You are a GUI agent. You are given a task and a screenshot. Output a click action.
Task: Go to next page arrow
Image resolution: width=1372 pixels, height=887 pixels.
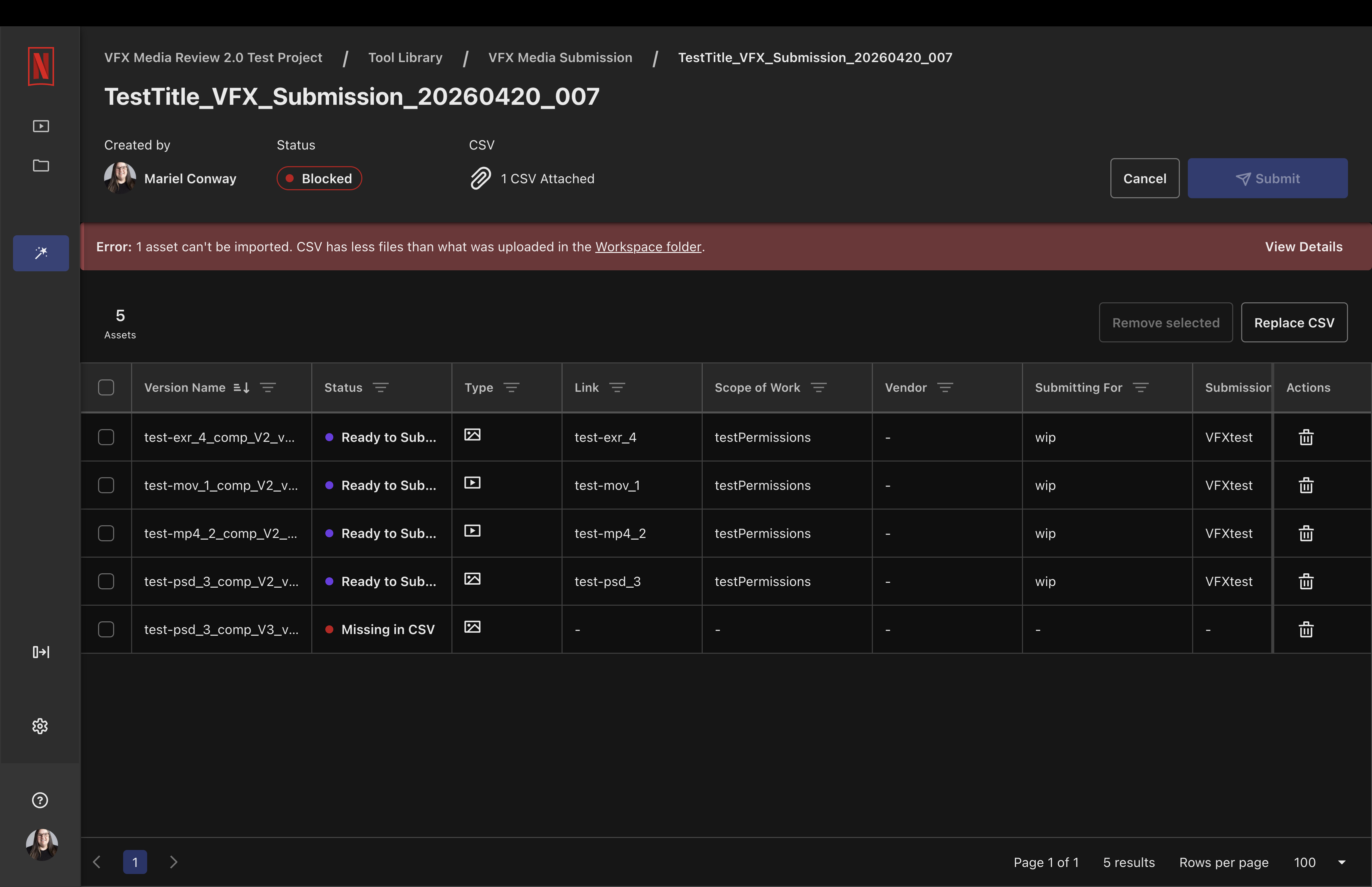click(x=173, y=862)
